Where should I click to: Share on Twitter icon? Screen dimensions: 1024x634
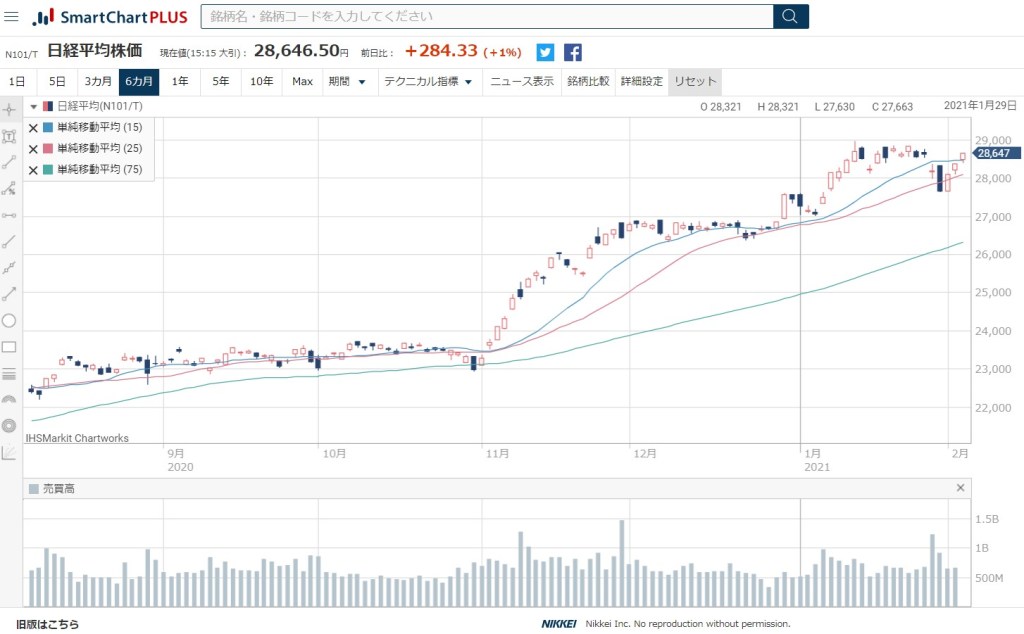[545, 53]
